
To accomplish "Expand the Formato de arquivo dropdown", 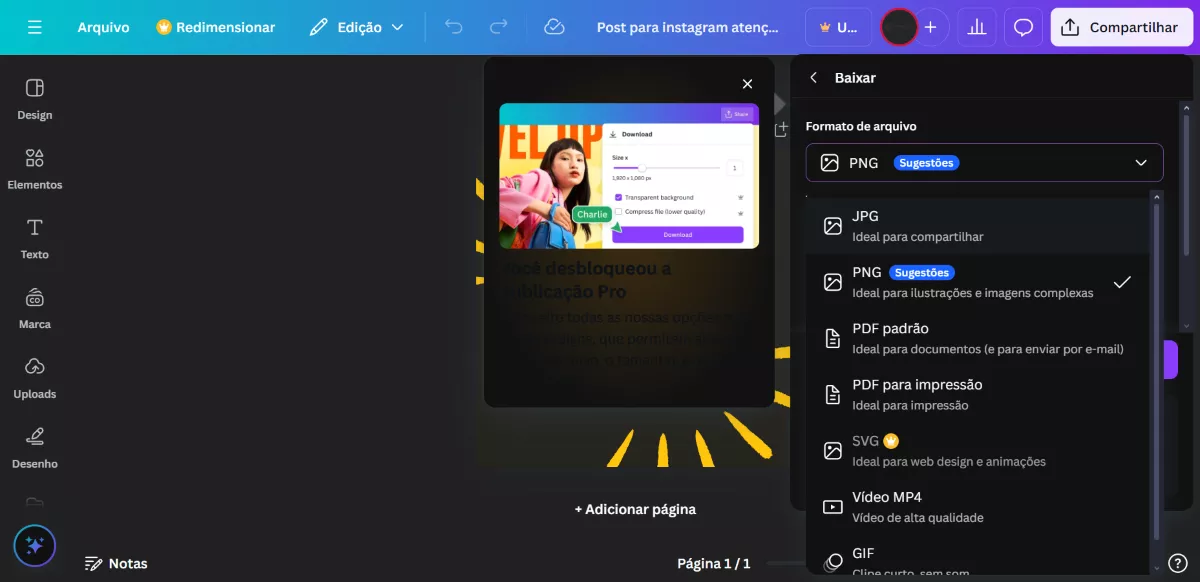I will [x=984, y=162].
